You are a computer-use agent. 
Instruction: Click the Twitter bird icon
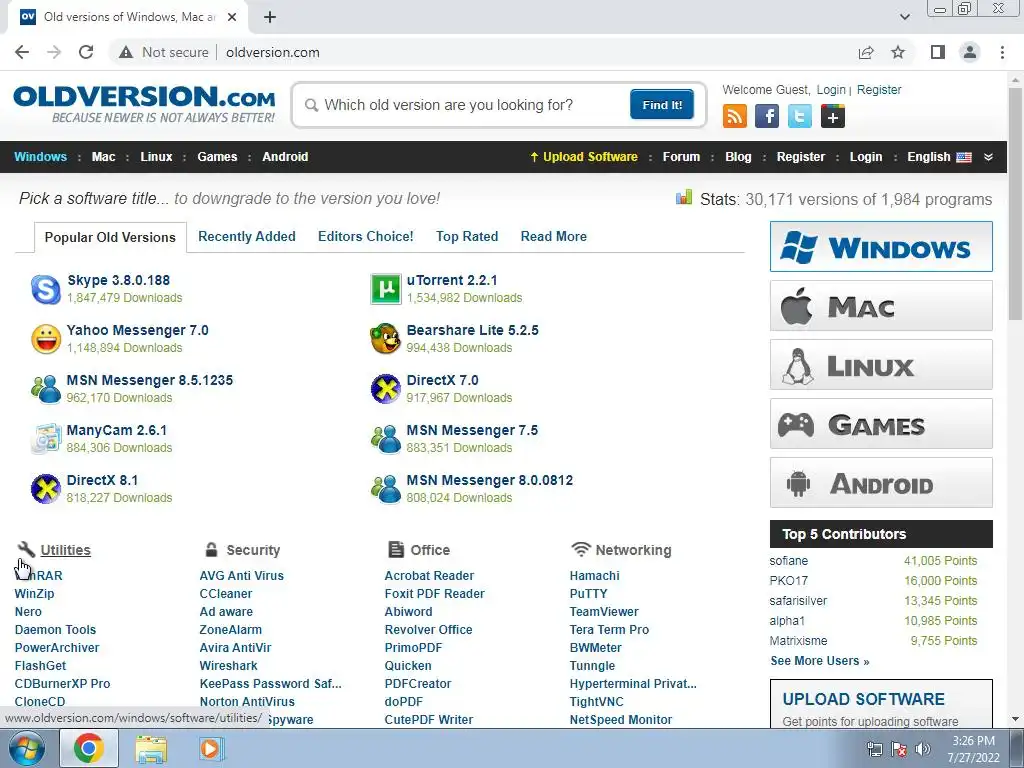800,117
